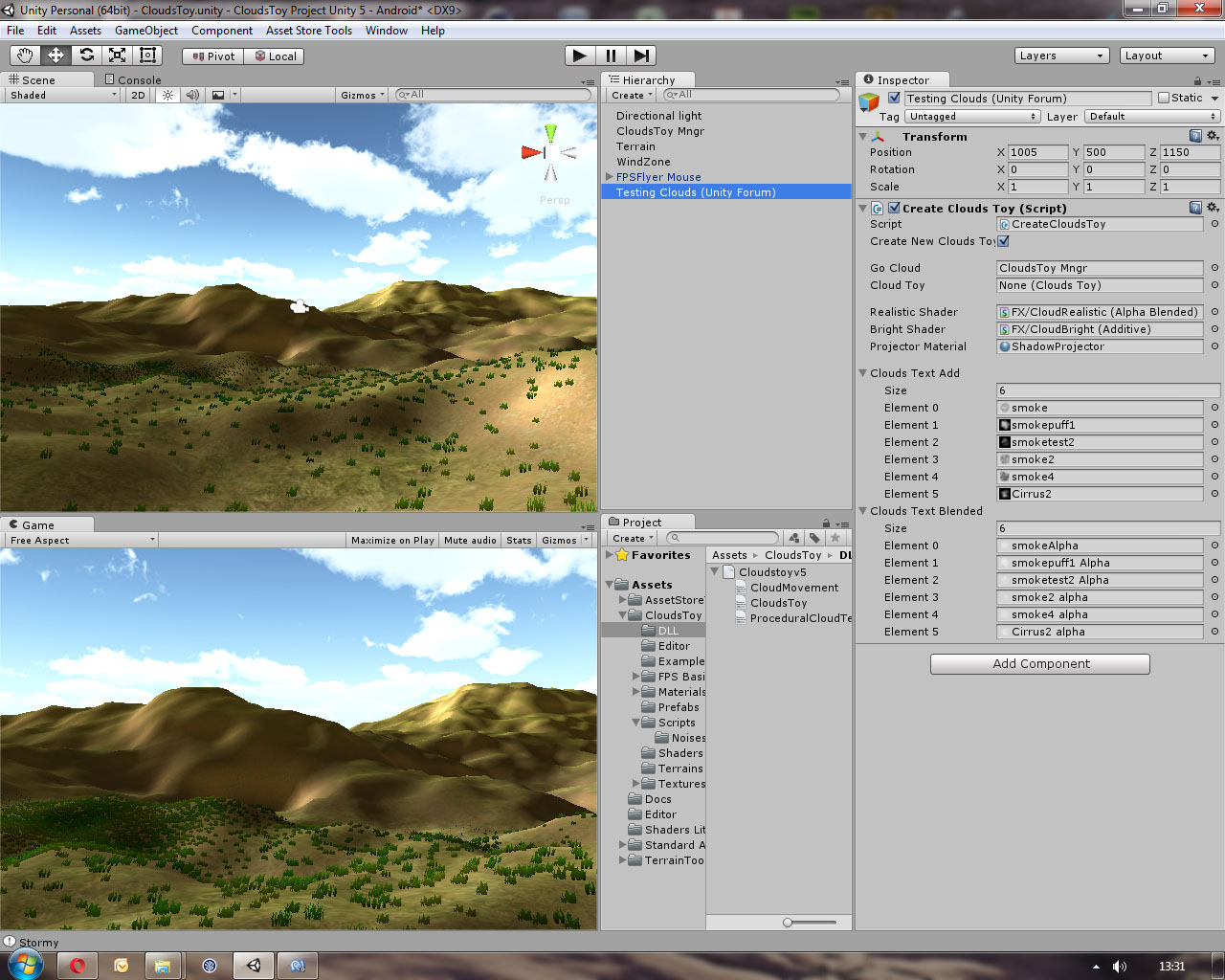This screenshot has height=980, width=1225.
Task: Open the Transform component help icon
Action: click(x=1196, y=136)
